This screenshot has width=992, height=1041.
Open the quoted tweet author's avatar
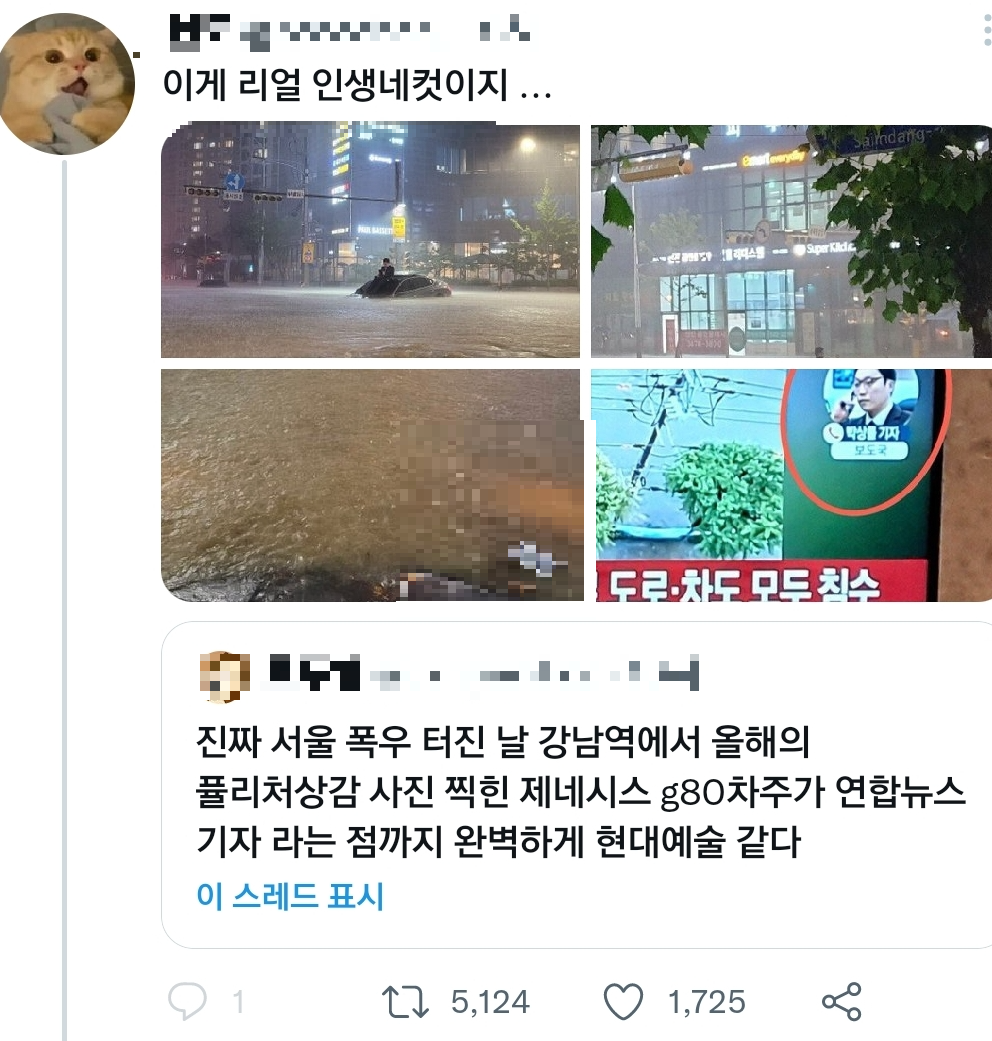225,677
